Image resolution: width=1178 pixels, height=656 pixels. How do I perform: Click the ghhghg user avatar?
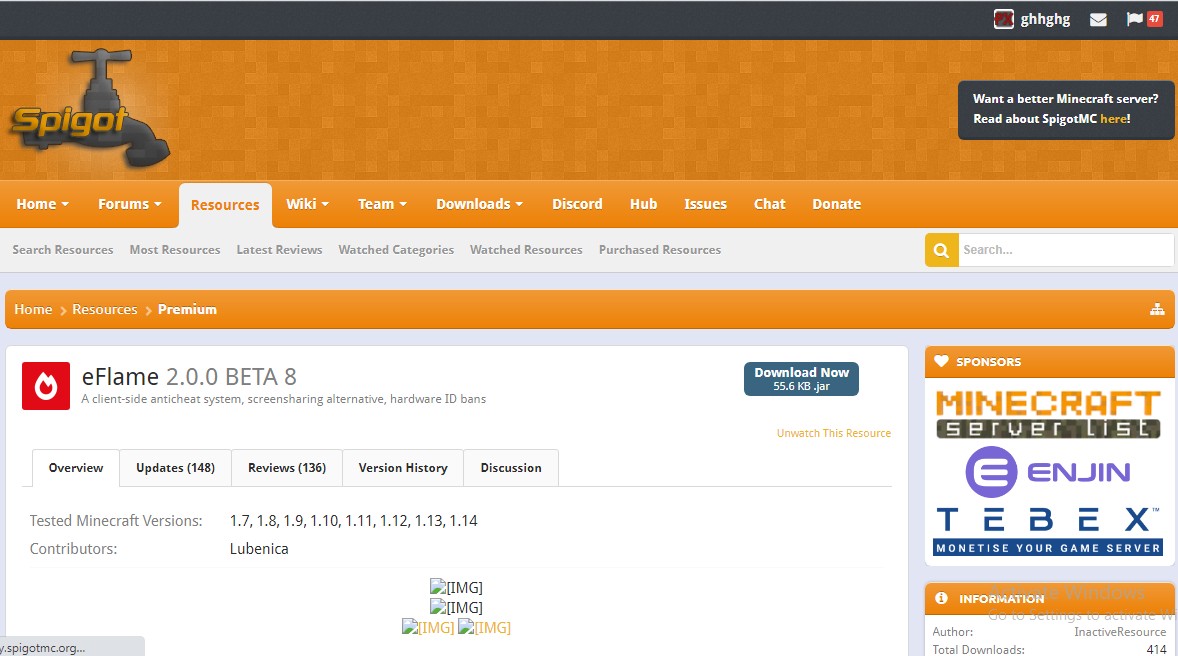point(1004,20)
